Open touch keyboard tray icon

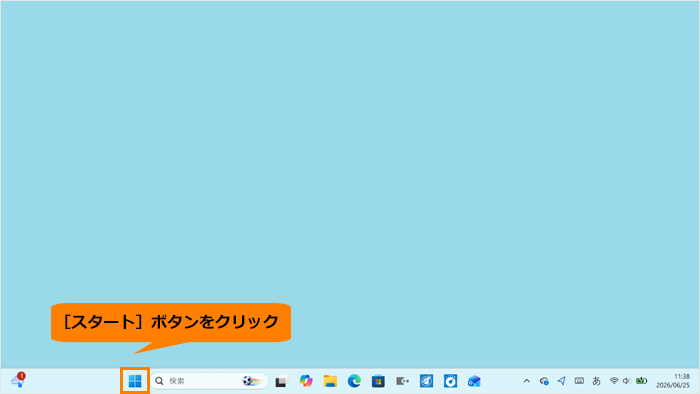[579, 381]
